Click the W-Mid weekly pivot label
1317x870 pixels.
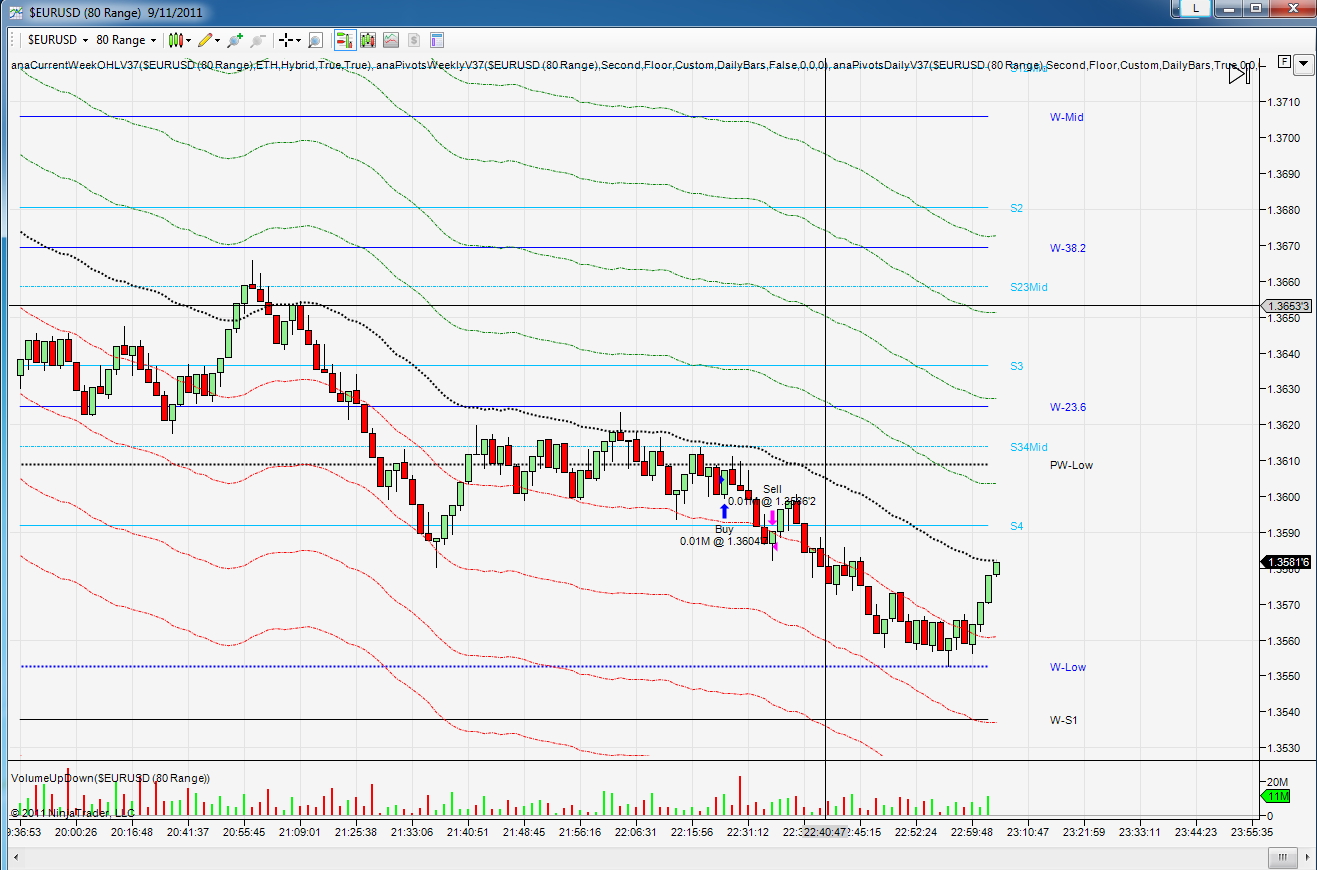tap(1066, 117)
